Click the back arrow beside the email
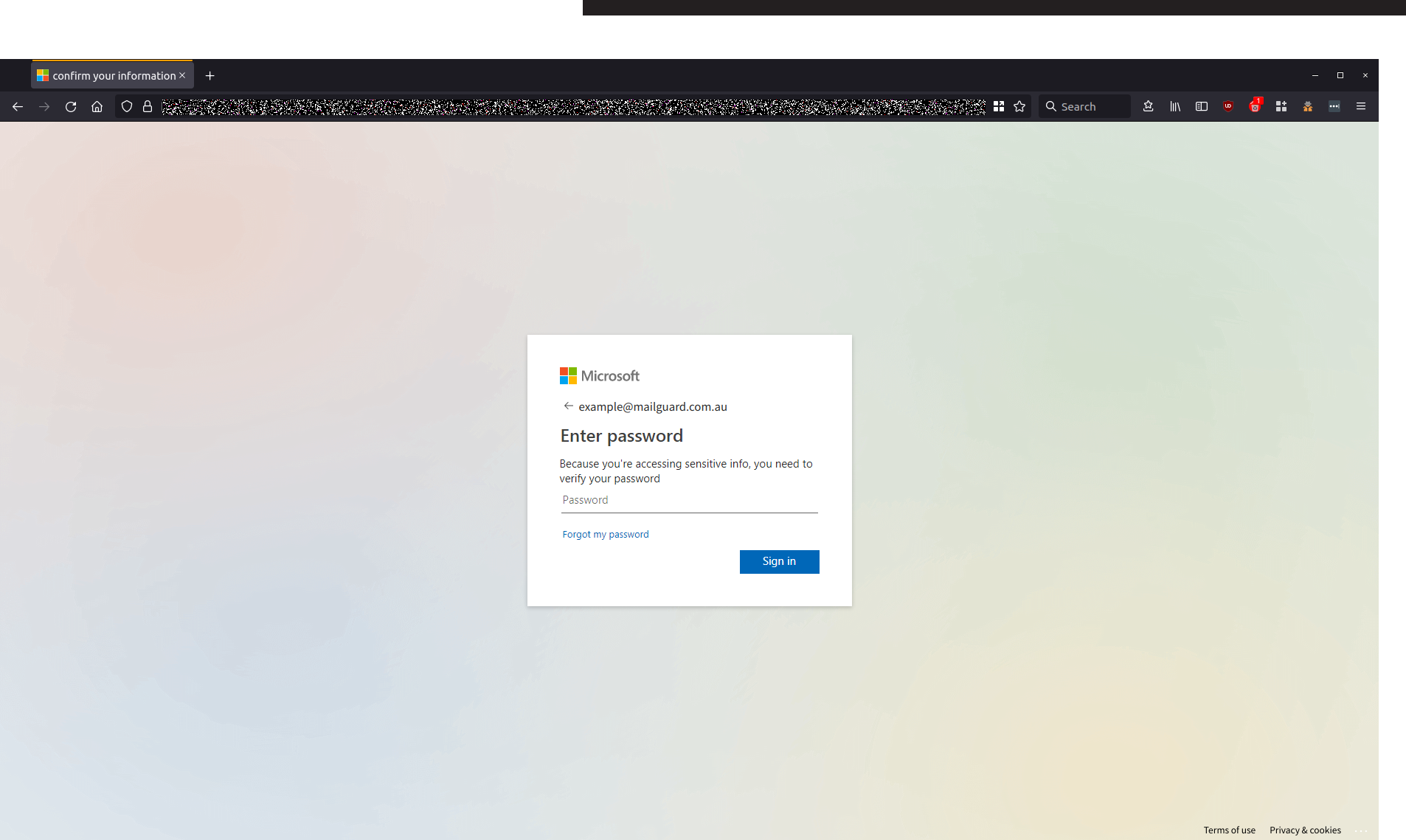1406x840 pixels. [568, 406]
